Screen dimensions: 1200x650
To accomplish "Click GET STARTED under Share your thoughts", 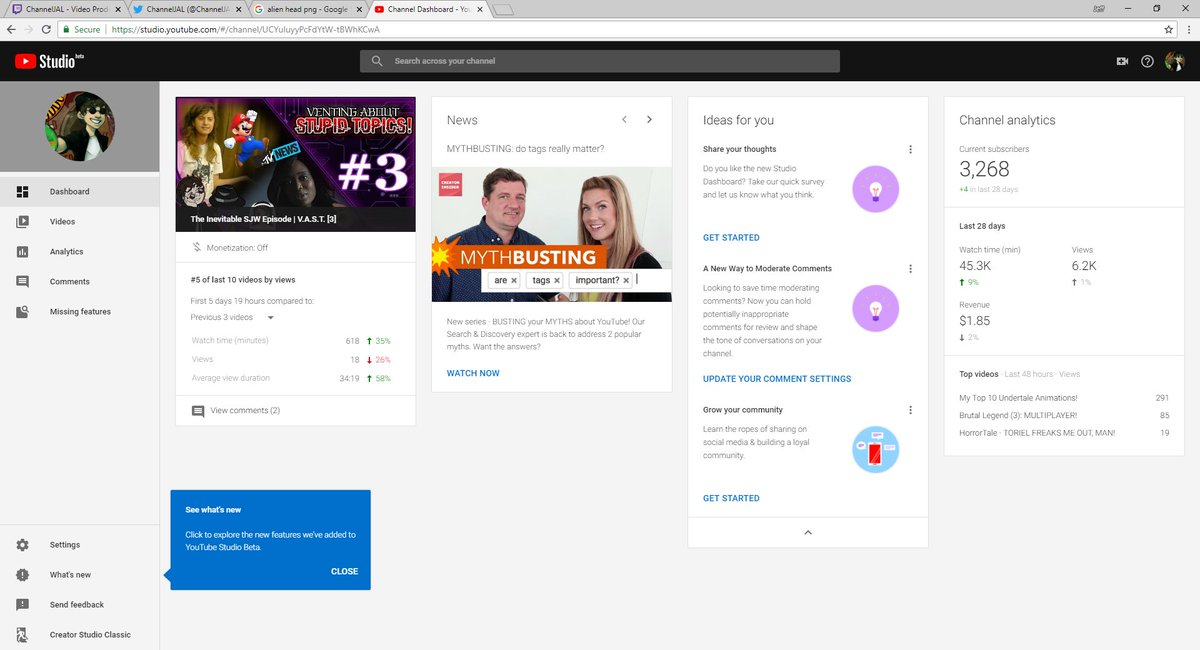I will [731, 238].
